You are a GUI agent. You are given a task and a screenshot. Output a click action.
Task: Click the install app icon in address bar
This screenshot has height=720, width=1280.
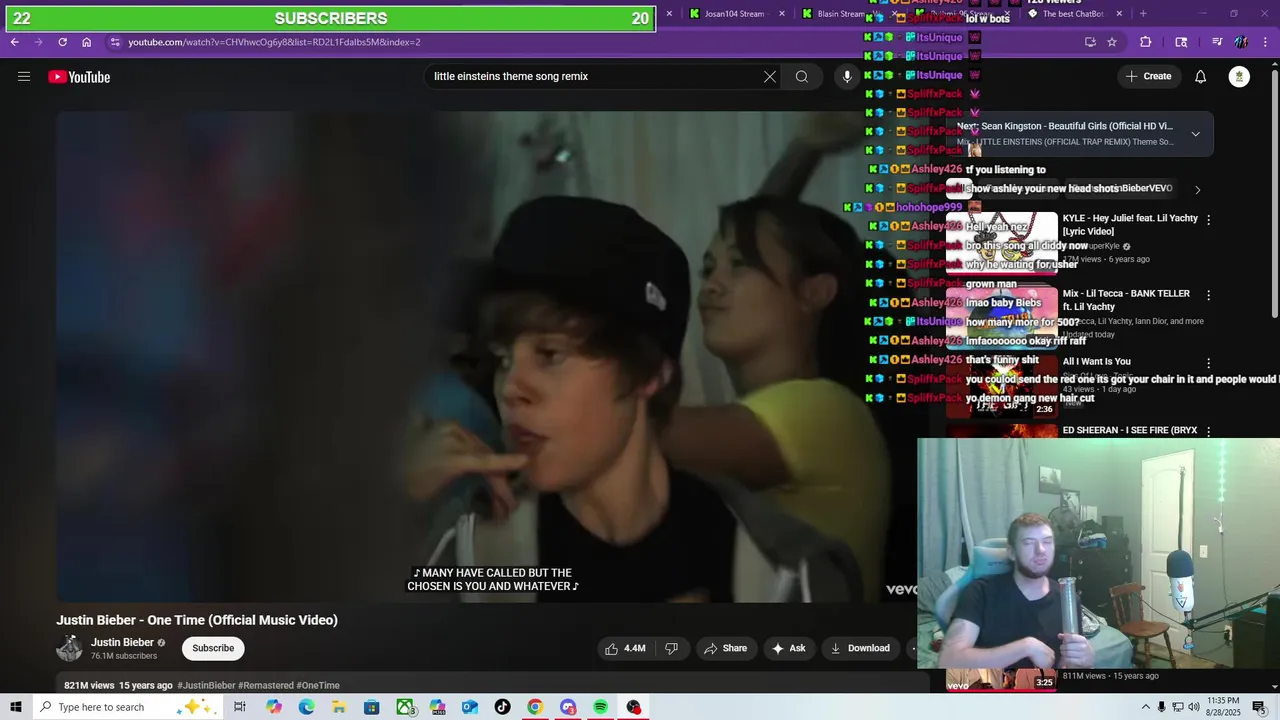pyautogui.click(x=1090, y=42)
